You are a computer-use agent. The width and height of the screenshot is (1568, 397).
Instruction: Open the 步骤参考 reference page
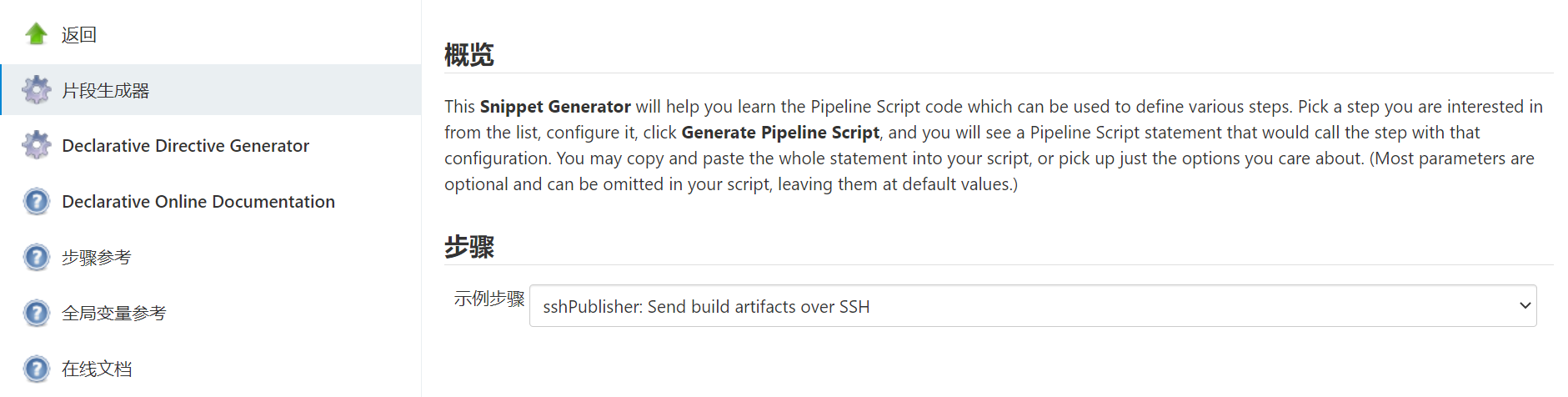click(x=97, y=258)
